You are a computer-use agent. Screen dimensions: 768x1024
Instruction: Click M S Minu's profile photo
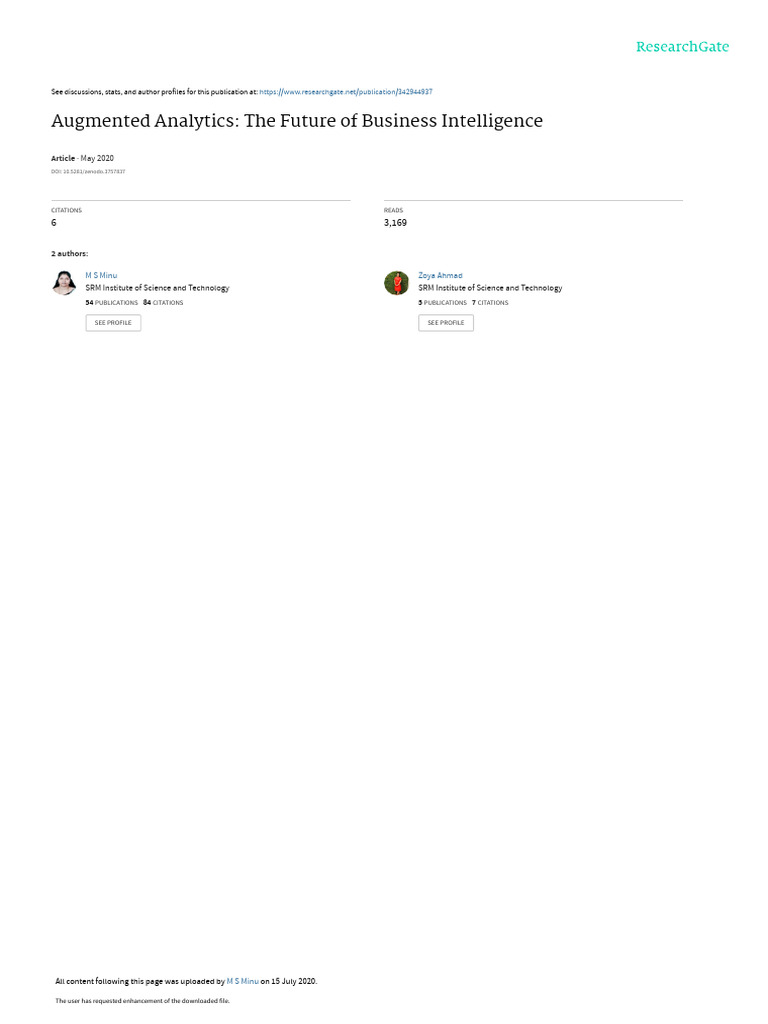[64, 283]
